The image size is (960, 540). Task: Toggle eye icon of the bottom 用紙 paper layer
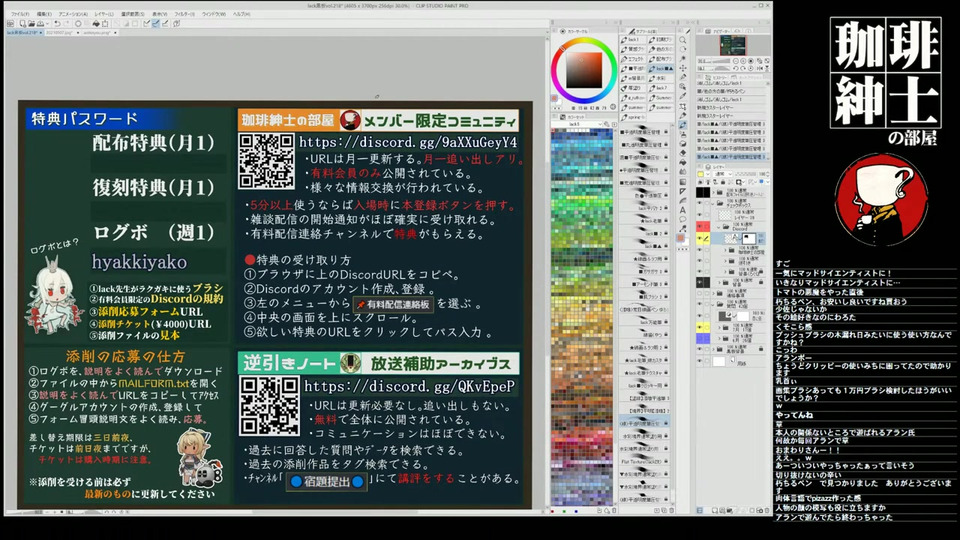(700, 361)
